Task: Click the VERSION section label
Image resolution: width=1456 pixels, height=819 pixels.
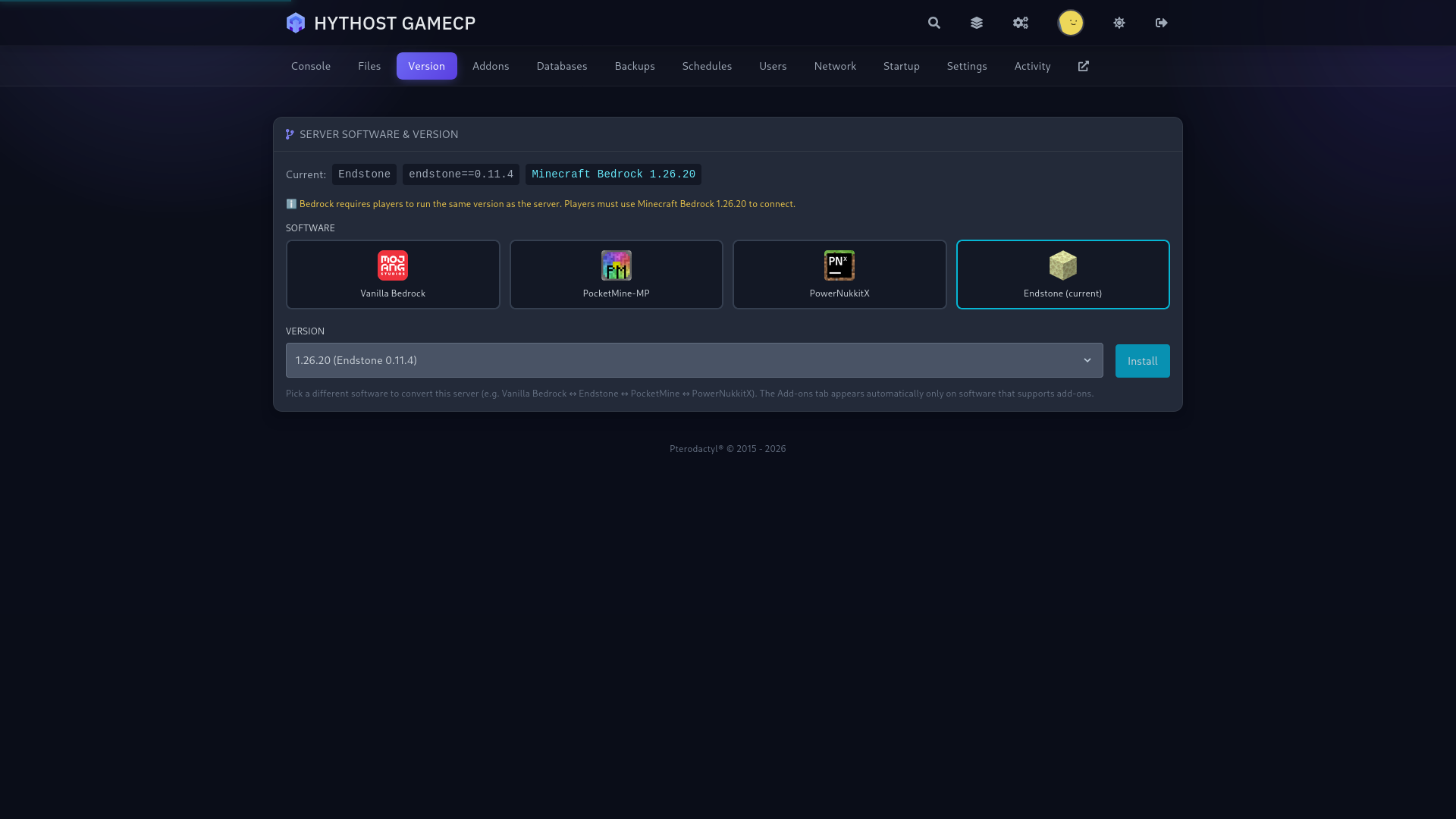Action: [305, 331]
